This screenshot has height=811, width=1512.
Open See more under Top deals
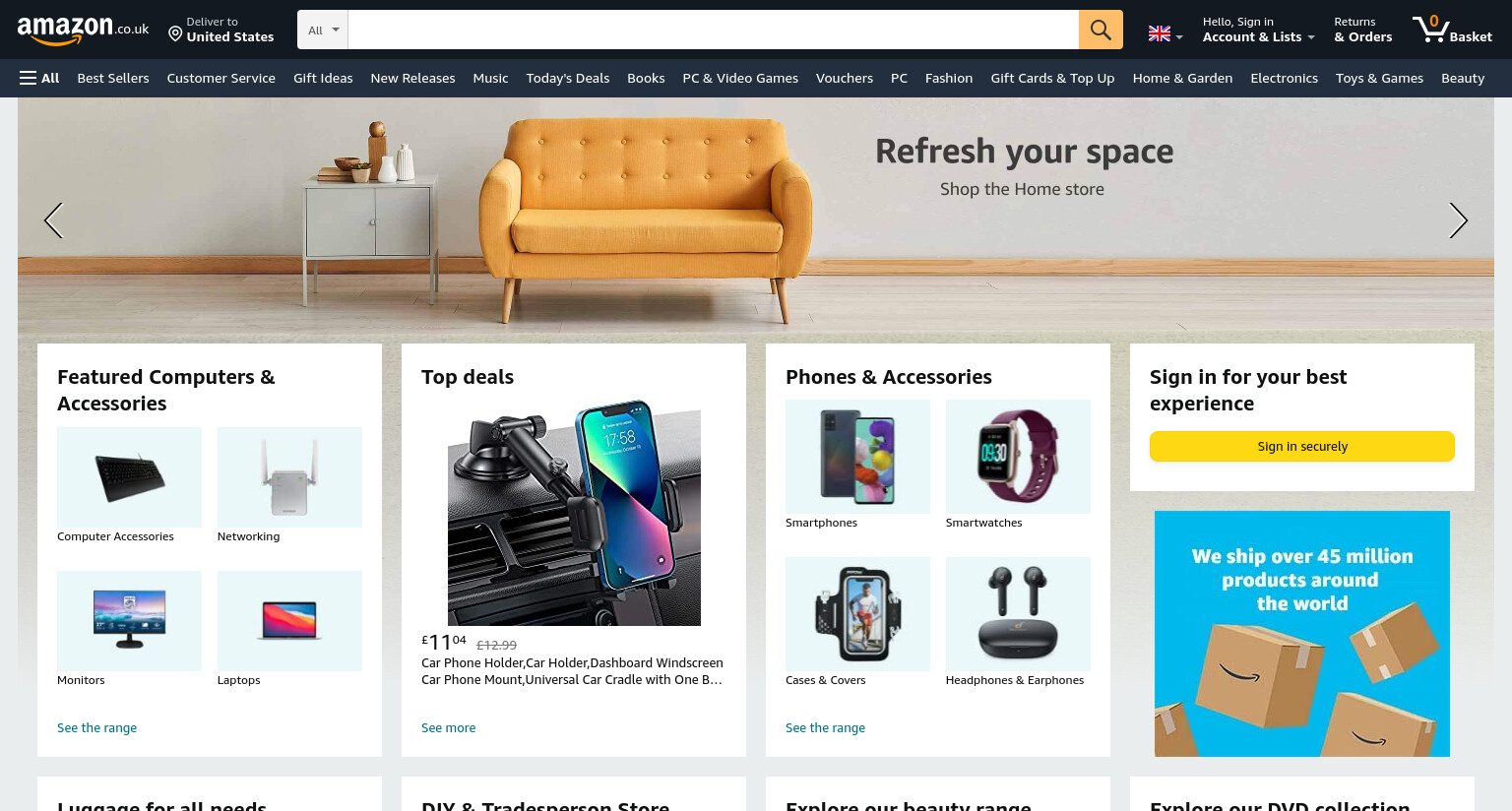click(x=448, y=728)
